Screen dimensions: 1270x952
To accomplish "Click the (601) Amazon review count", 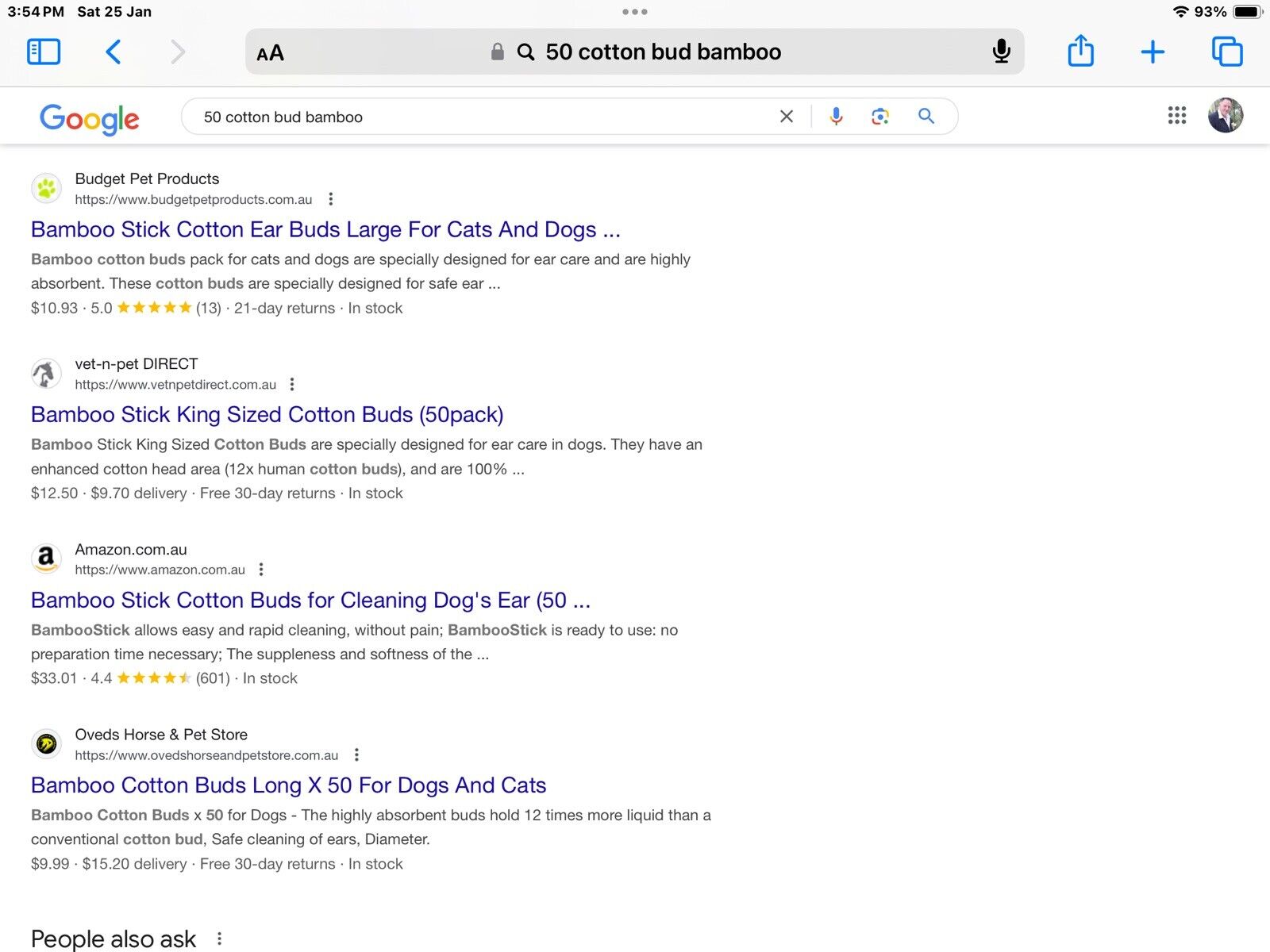I will tap(213, 678).
